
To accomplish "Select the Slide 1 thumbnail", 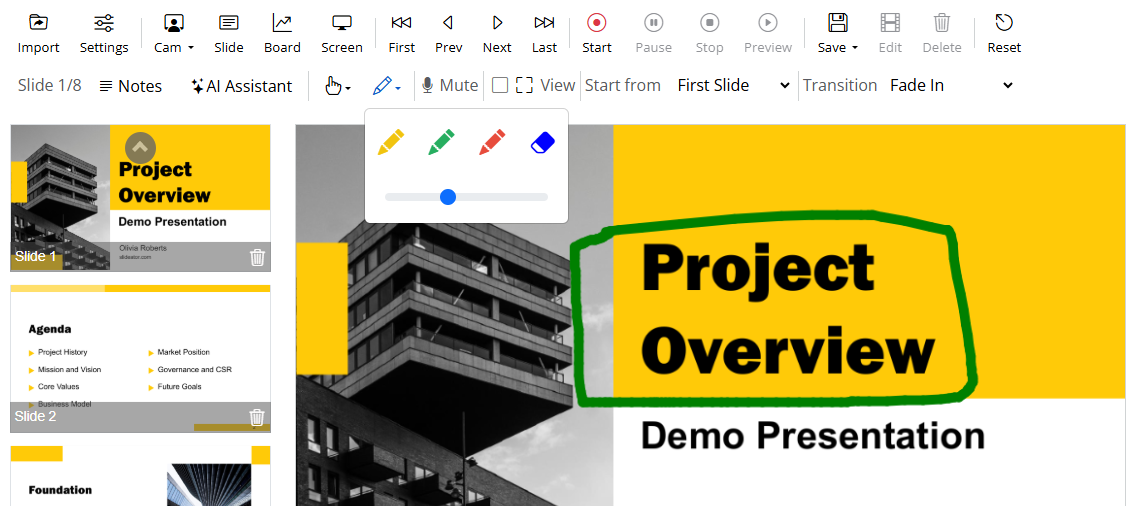I will click(x=141, y=198).
